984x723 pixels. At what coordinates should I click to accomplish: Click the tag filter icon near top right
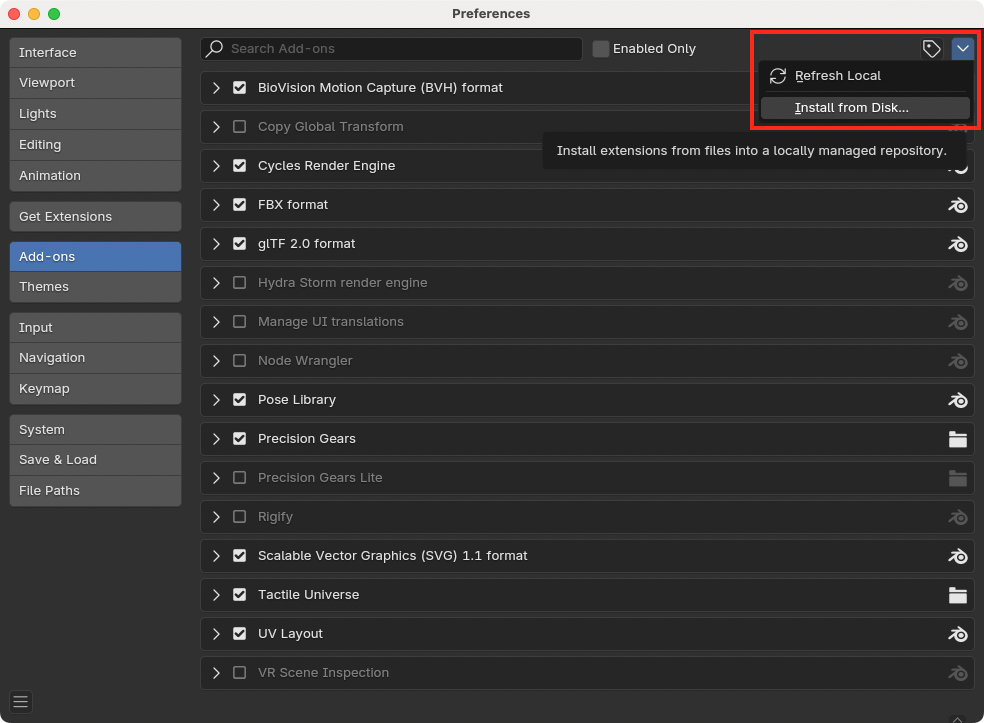coord(931,48)
